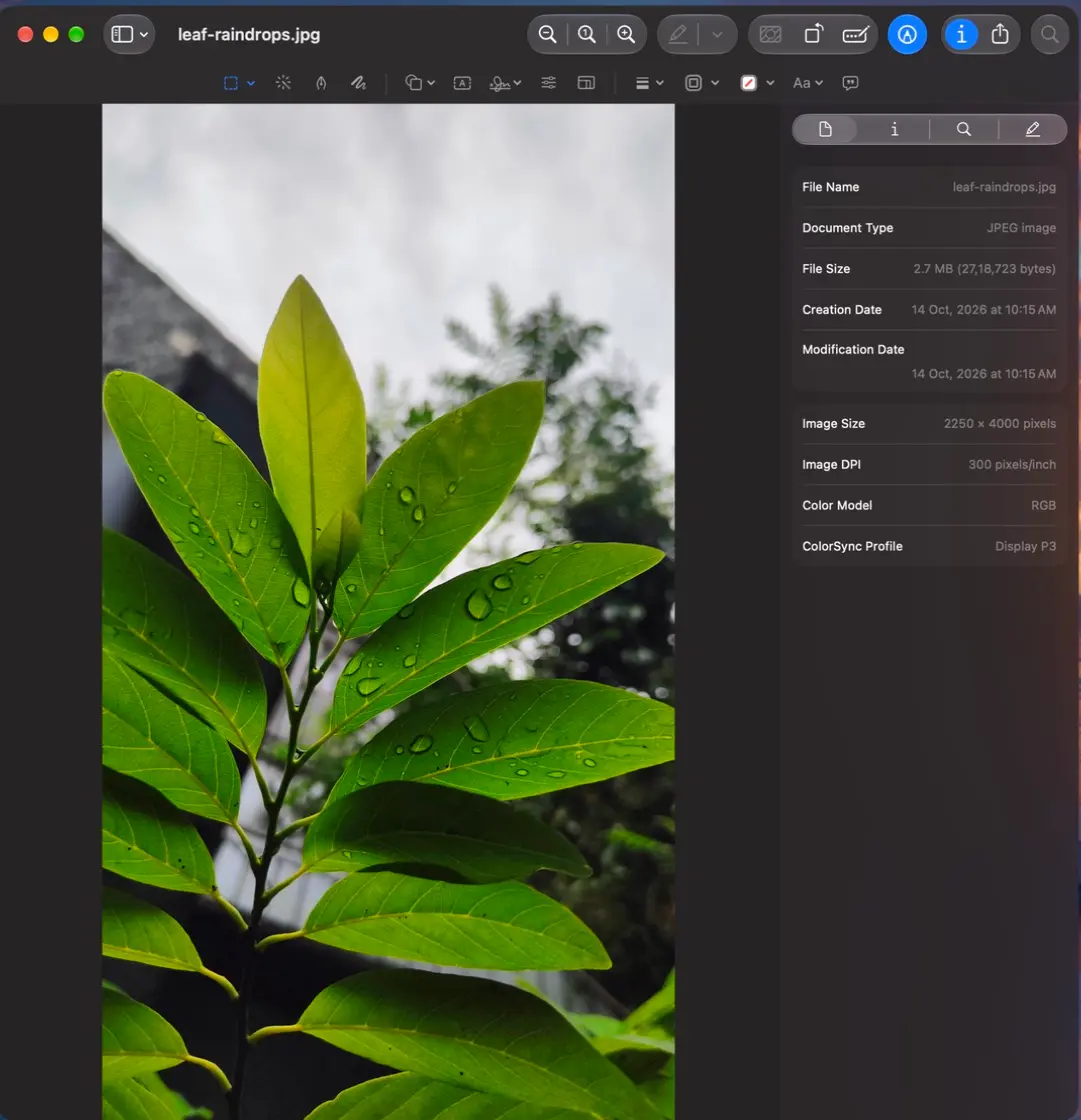Click the File Name value leaf-raindrops.jpg
1081x1120 pixels.
pyautogui.click(x=1004, y=187)
